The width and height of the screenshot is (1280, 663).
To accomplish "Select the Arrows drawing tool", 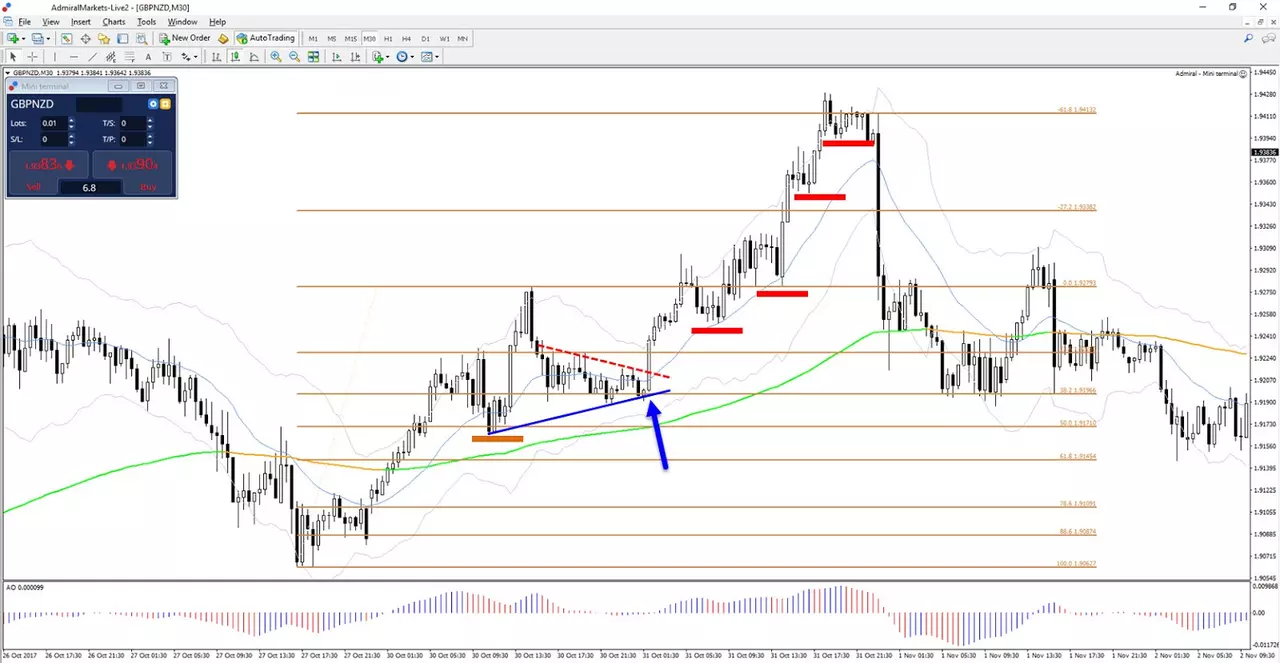I will coord(185,57).
